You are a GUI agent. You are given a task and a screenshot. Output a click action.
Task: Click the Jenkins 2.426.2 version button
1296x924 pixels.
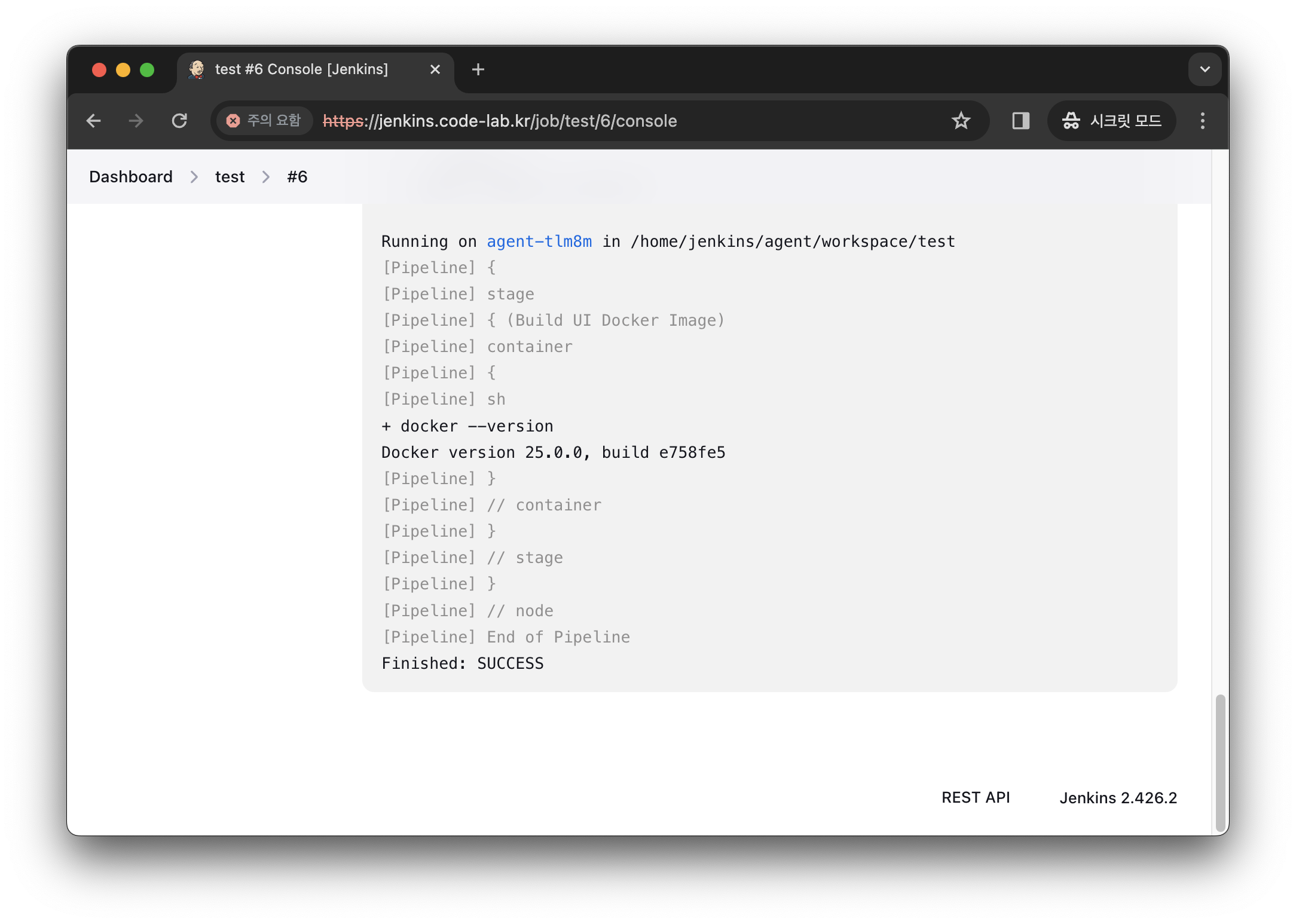1117,797
